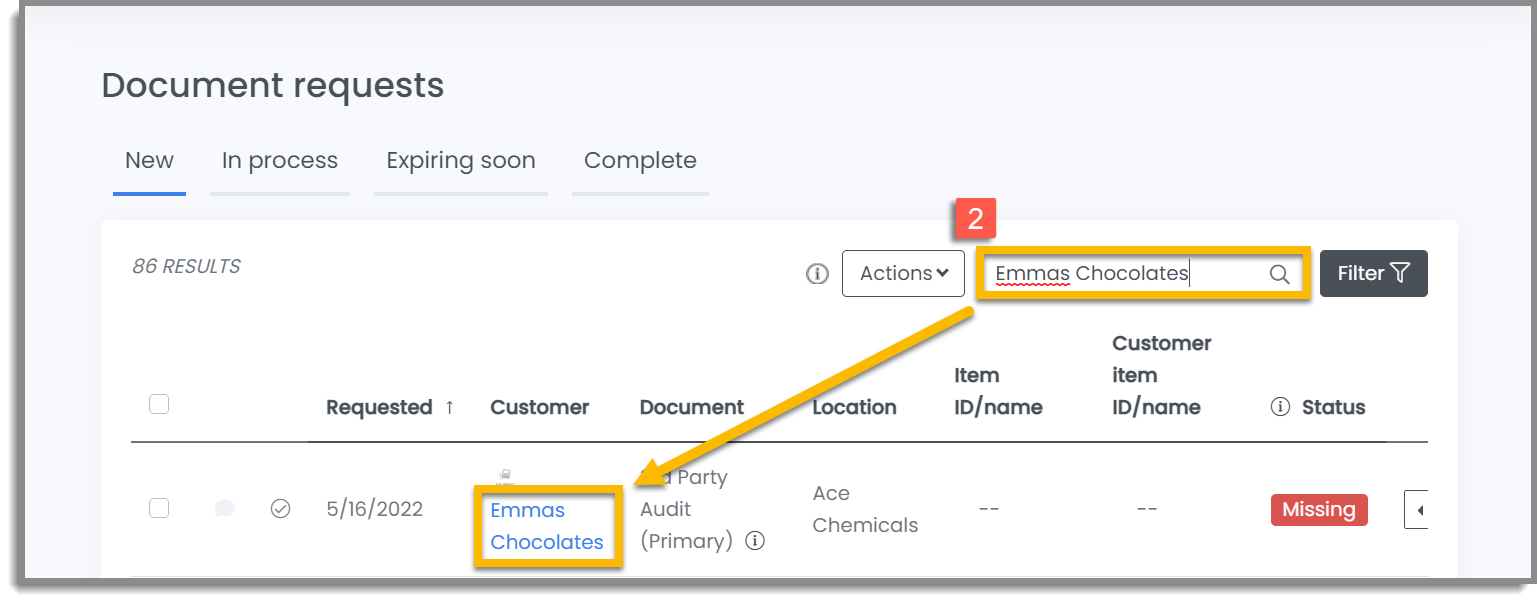Click the sort arrow on the Requested column
1537x603 pixels.
[x=450, y=407]
